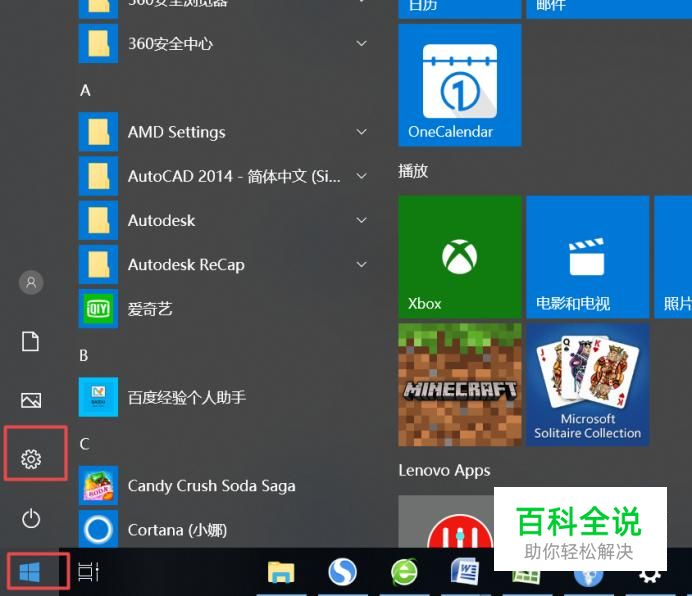Click the 百度经验个人助手 app icon
Viewport: 692px width, 596px height.
(98, 397)
